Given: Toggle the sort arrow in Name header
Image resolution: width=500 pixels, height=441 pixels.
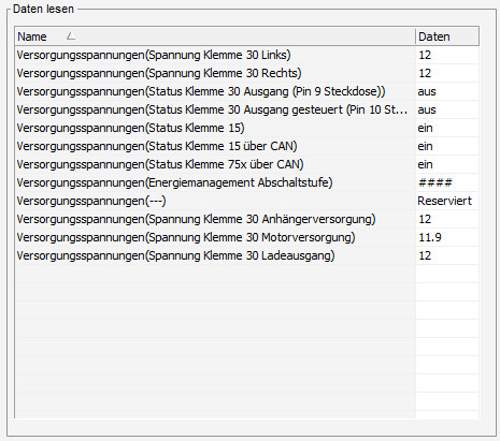Looking at the screenshot, I should pyautogui.click(x=71, y=36).
